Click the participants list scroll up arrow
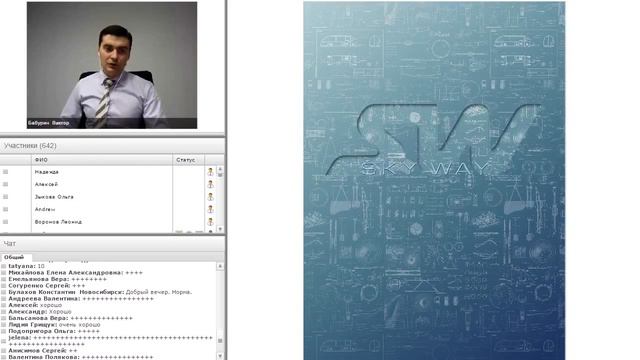640x360 pixels. click(220, 169)
